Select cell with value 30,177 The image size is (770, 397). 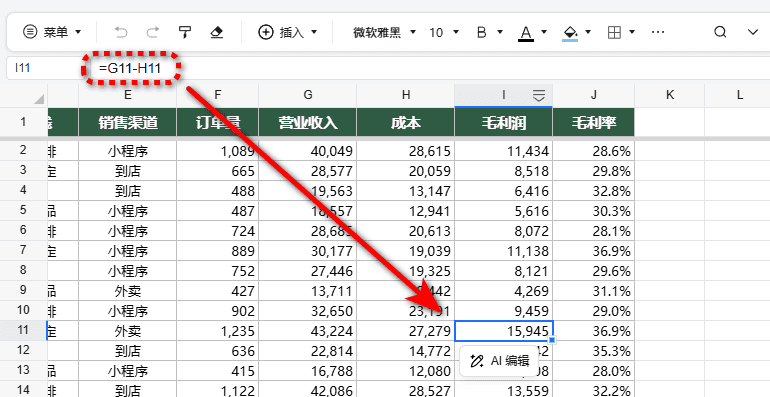point(308,251)
